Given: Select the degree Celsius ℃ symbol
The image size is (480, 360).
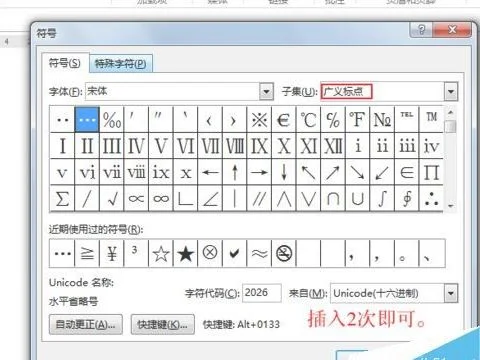Looking at the screenshot, I should pos(309,119).
